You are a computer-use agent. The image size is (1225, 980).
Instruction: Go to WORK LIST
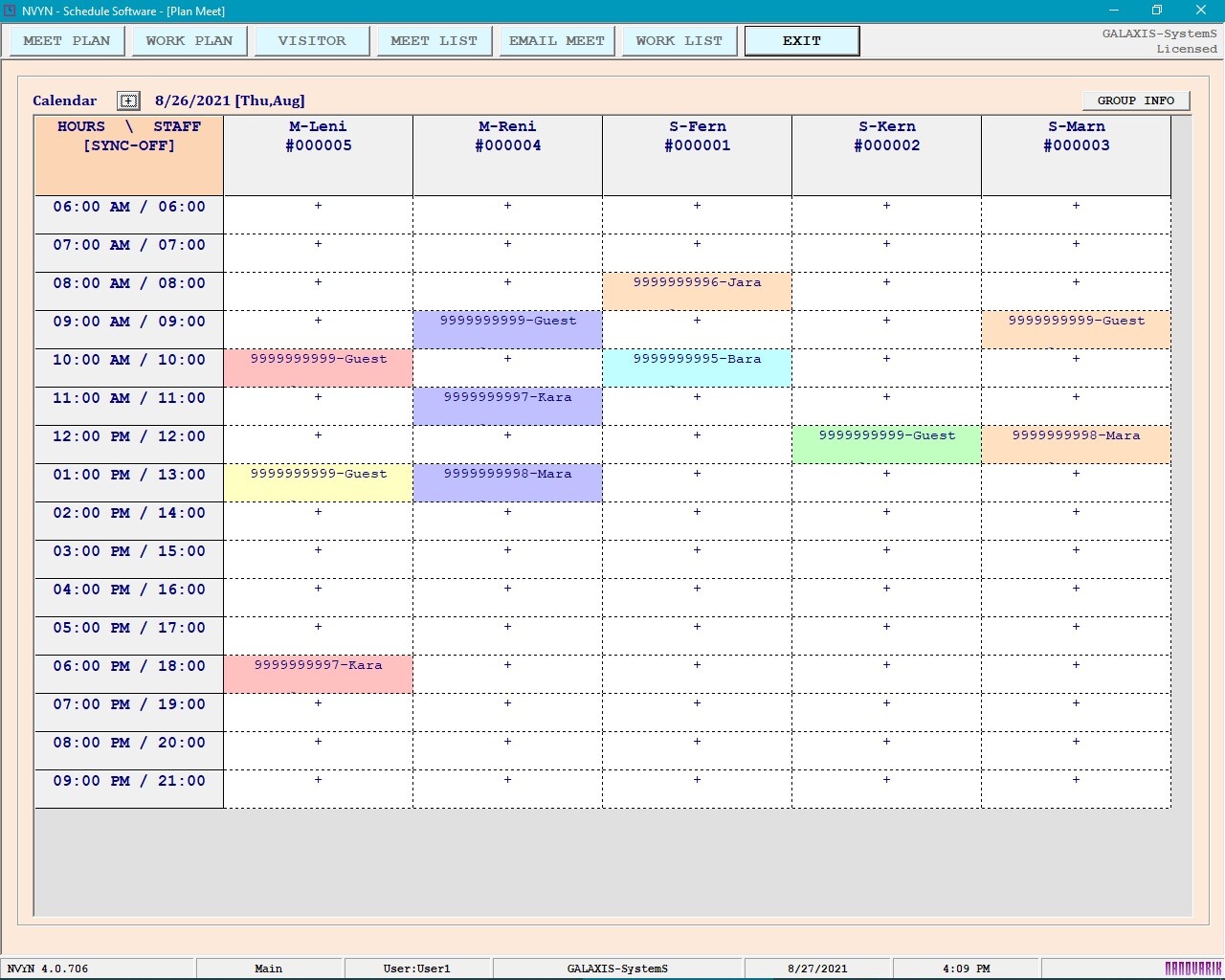tap(679, 41)
